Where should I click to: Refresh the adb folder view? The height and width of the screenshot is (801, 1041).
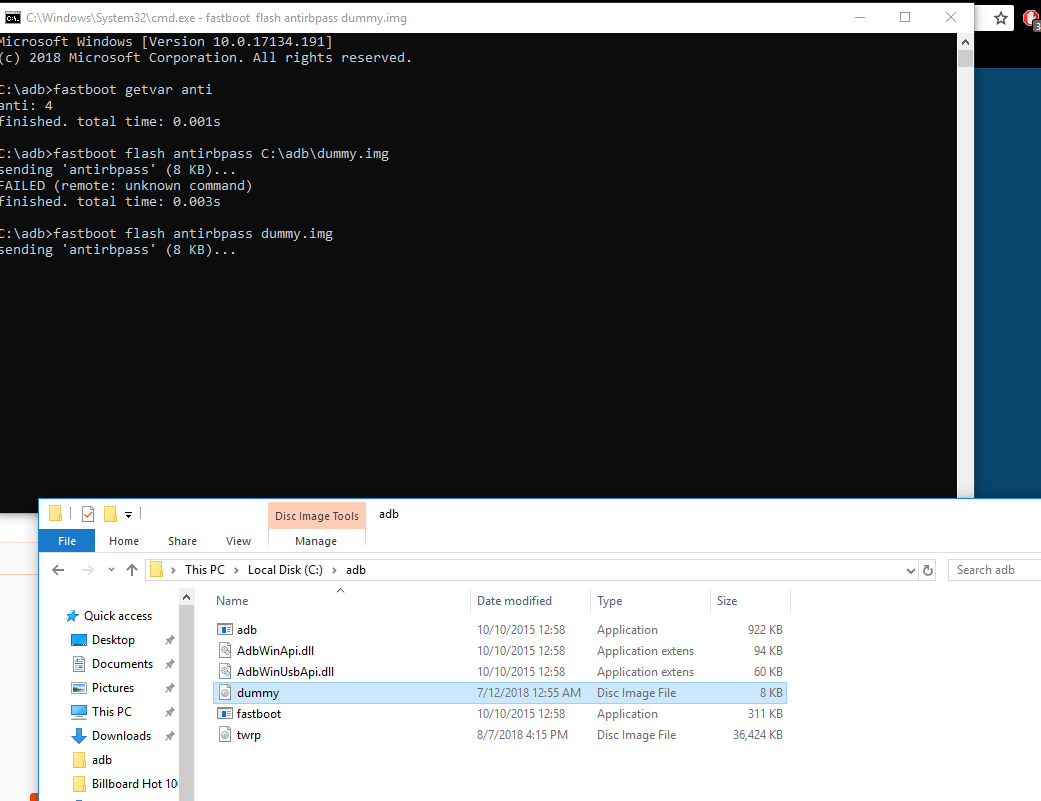pyautogui.click(x=928, y=570)
